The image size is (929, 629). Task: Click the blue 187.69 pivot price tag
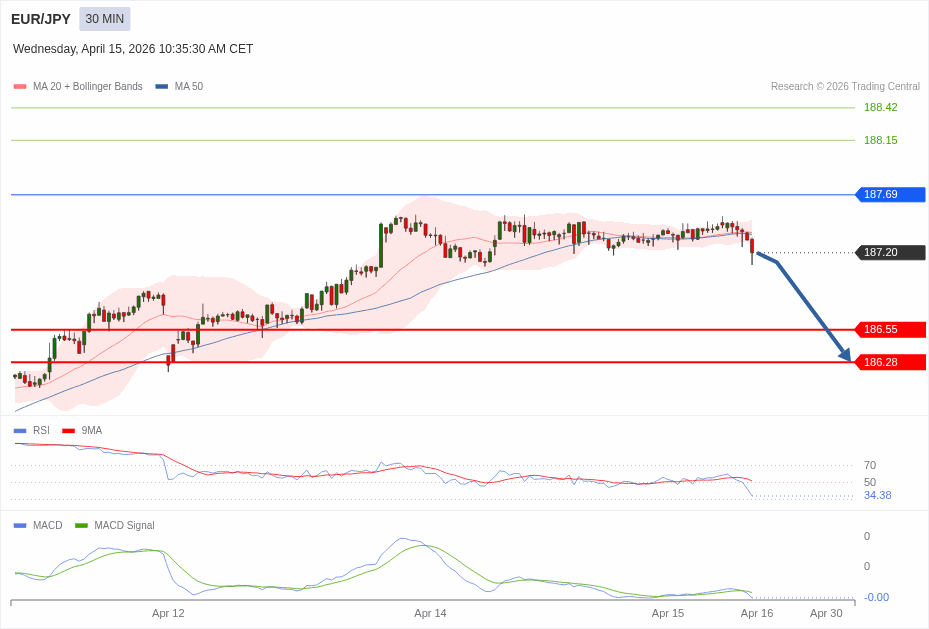pyautogui.click(x=889, y=195)
